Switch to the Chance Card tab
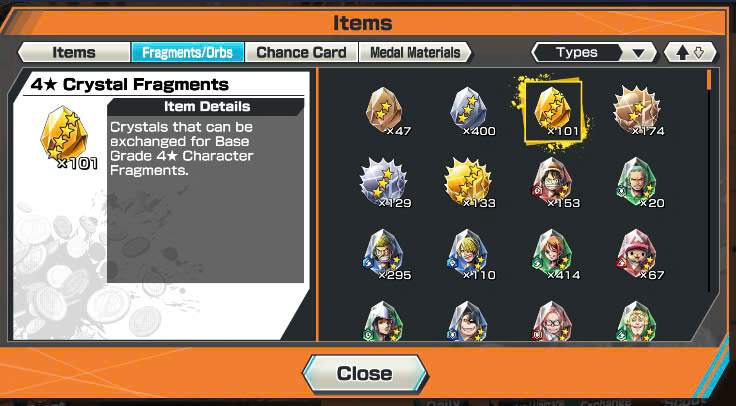Image resolution: width=736 pixels, height=406 pixels. pos(301,52)
